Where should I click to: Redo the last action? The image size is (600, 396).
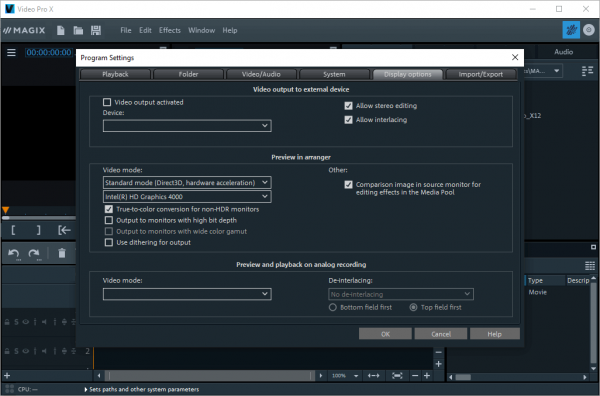[34, 253]
